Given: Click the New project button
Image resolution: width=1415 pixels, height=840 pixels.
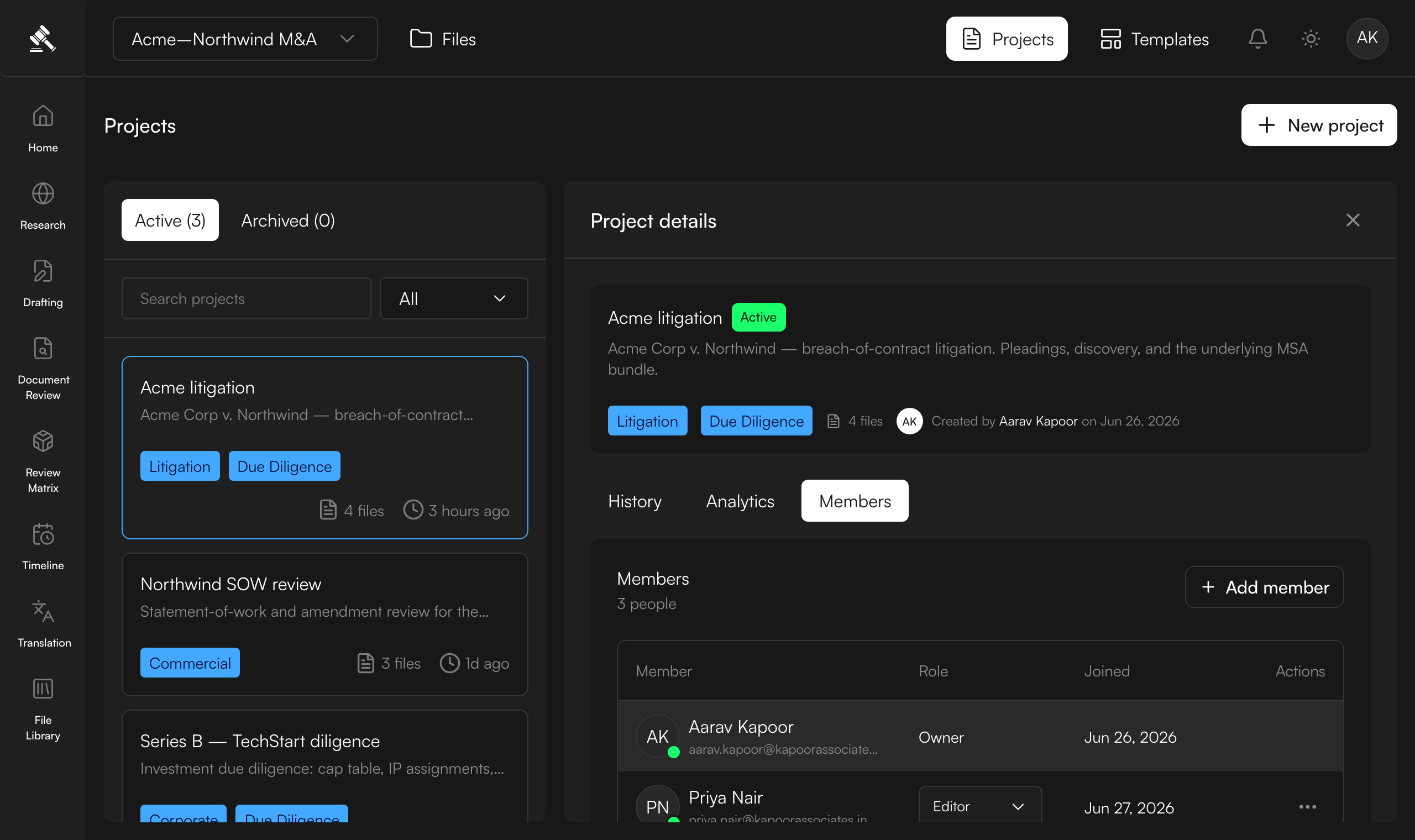Looking at the screenshot, I should coord(1319,125).
